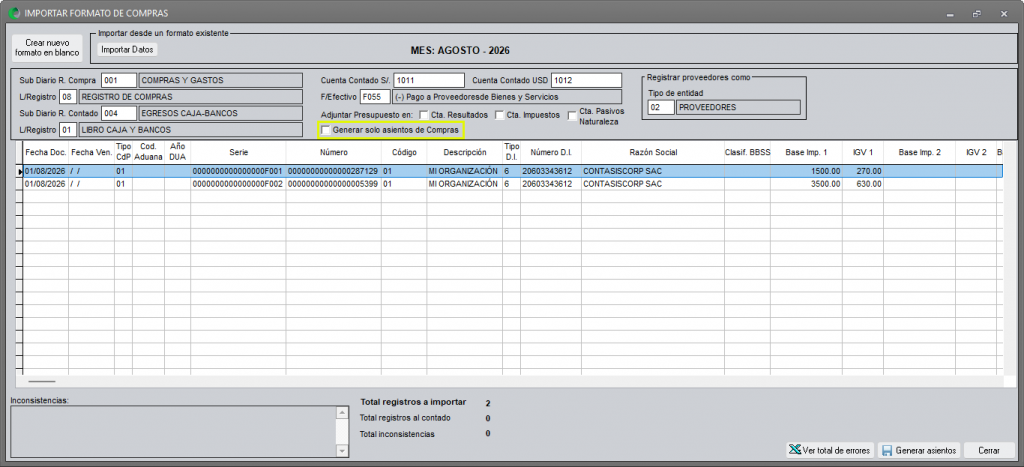
Task: Click the green app logo in title bar
Action: click(14, 12)
